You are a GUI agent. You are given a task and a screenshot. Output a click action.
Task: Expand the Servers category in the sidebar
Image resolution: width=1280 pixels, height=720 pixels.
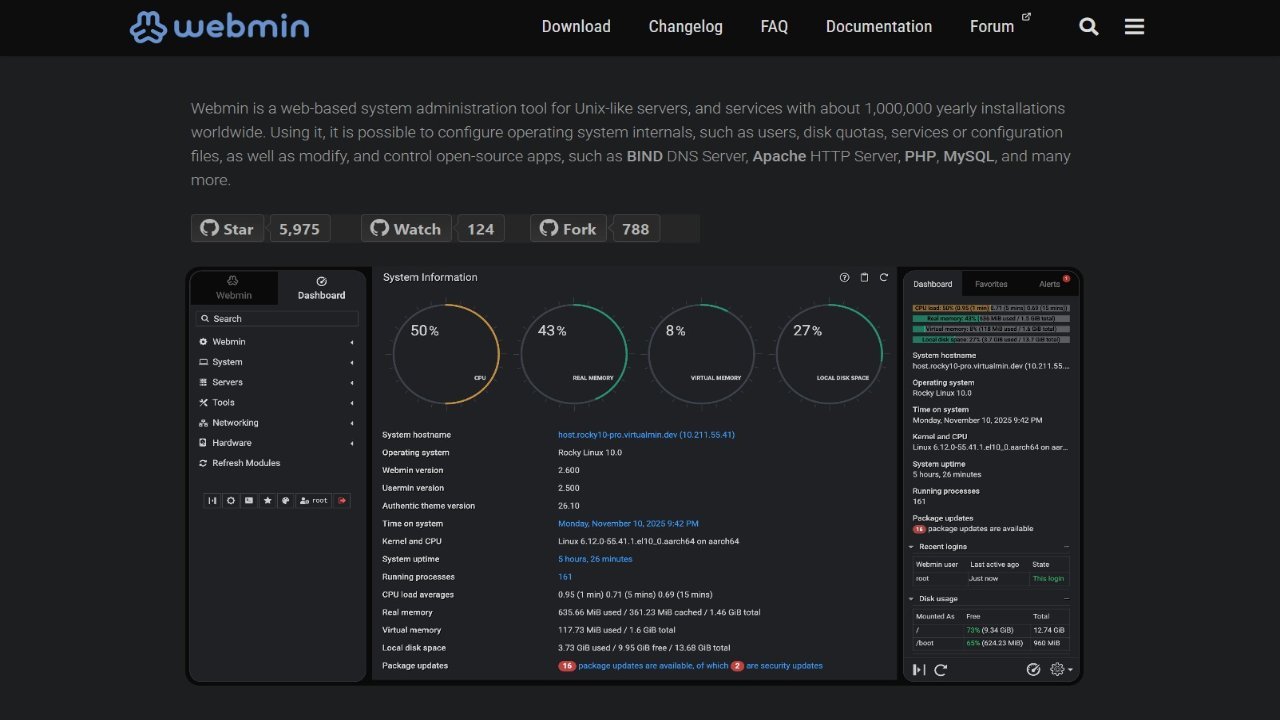pos(276,382)
